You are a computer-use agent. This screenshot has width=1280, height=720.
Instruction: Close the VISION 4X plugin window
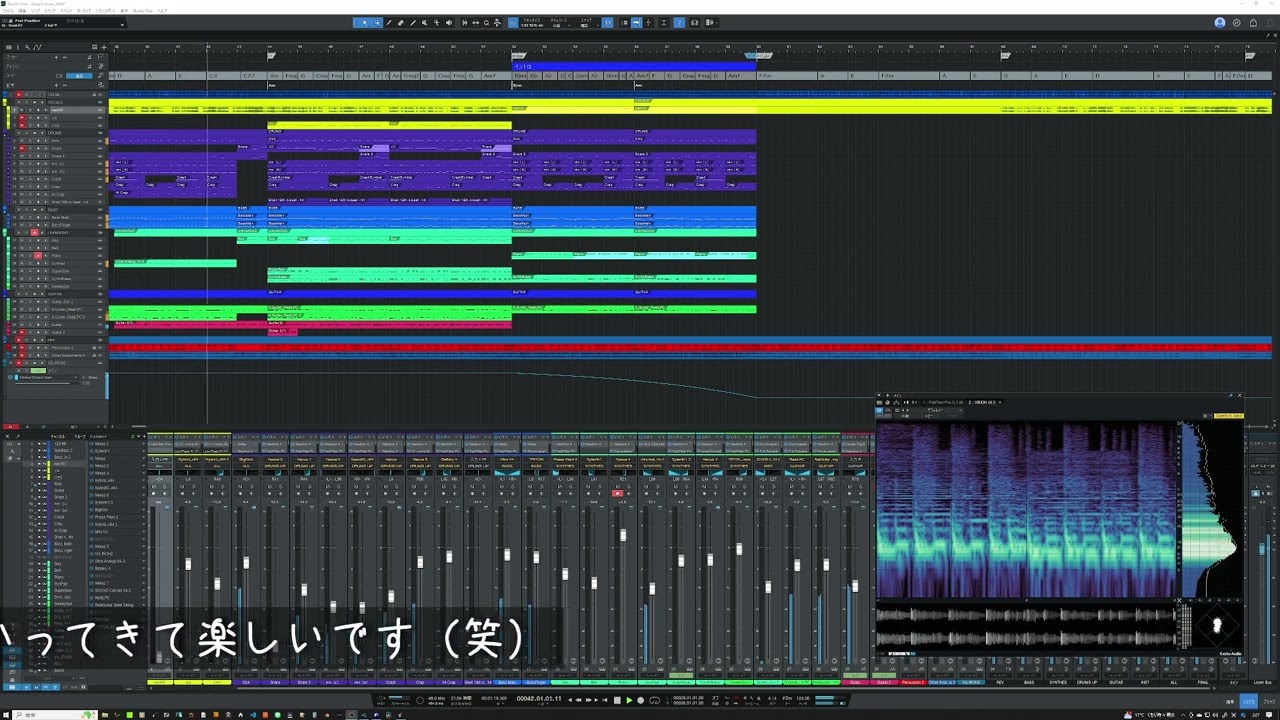click(1240, 395)
